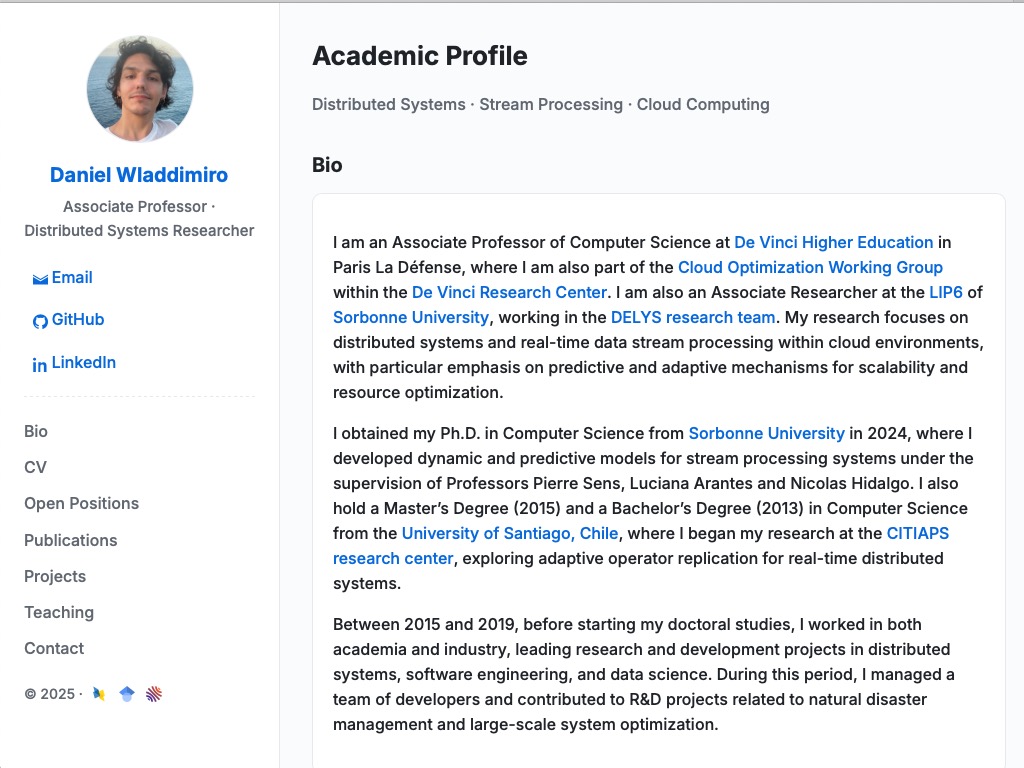The height and width of the screenshot is (768, 1024).
Task: Open the Semantic Scholar striped circle icon
Action: pos(154,694)
